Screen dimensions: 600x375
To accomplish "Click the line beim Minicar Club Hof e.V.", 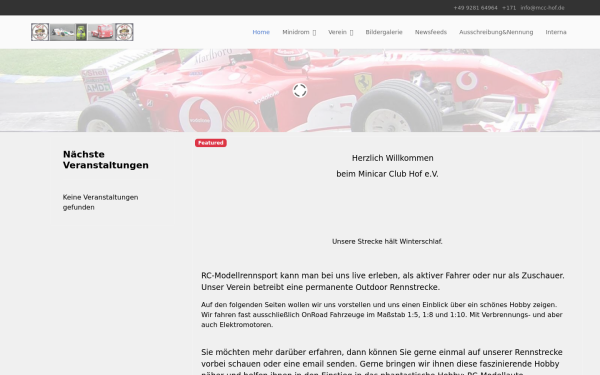I will pos(387,174).
